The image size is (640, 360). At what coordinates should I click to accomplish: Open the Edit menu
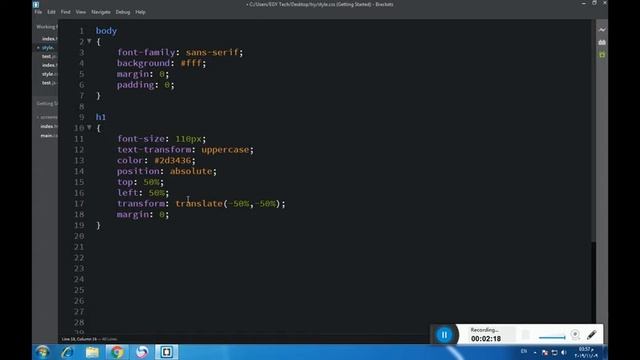tap(51, 12)
